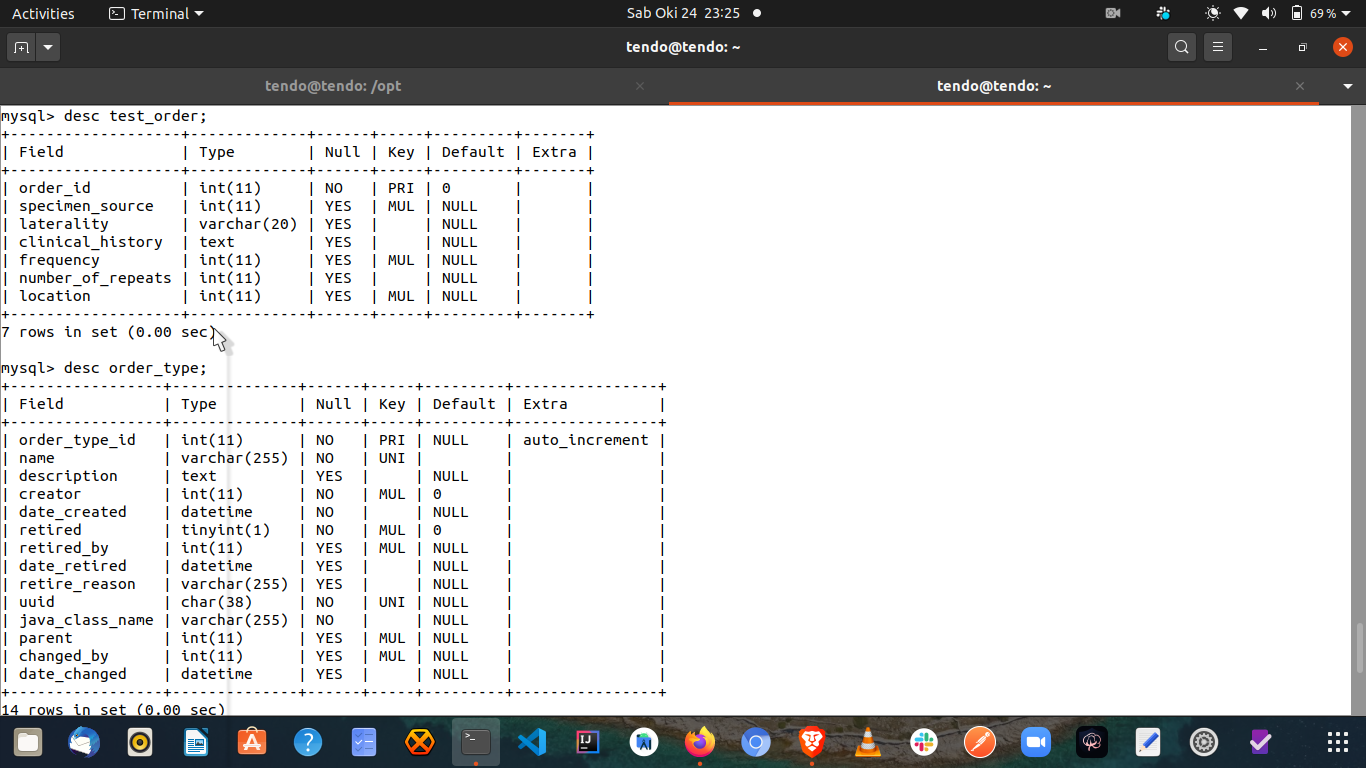Launch VLC media player from the dock
Image resolution: width=1366 pixels, height=768 pixels.
pyautogui.click(x=868, y=742)
